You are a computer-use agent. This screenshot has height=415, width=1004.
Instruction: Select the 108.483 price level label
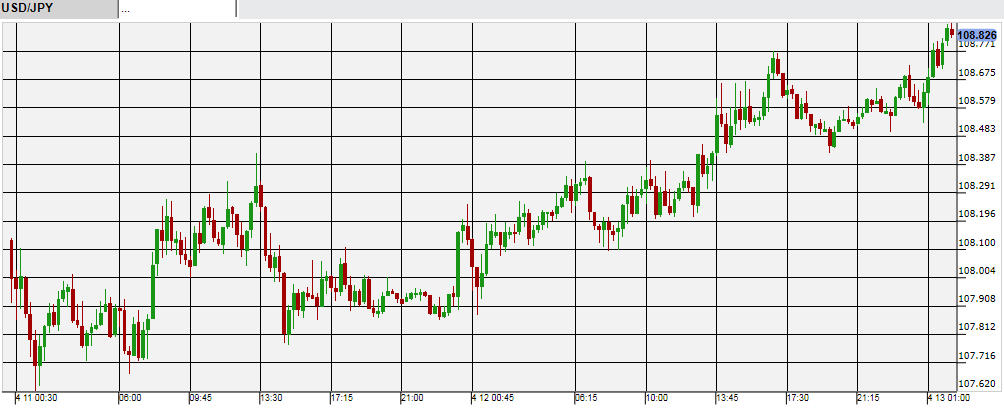[x=976, y=129]
